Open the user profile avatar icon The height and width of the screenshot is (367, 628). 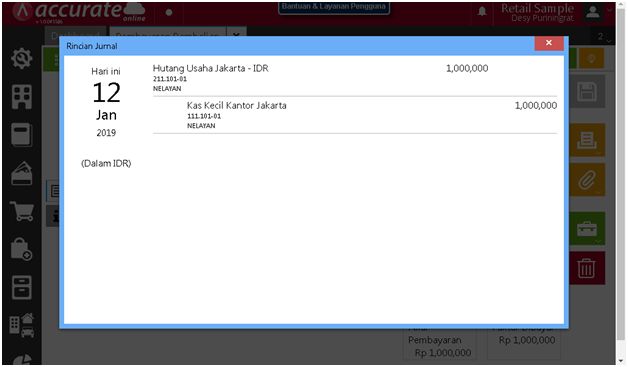point(593,12)
